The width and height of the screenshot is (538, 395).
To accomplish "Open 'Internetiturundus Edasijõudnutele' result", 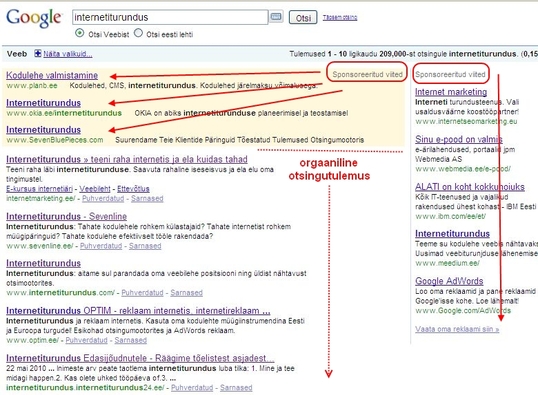I will click(x=140, y=358).
